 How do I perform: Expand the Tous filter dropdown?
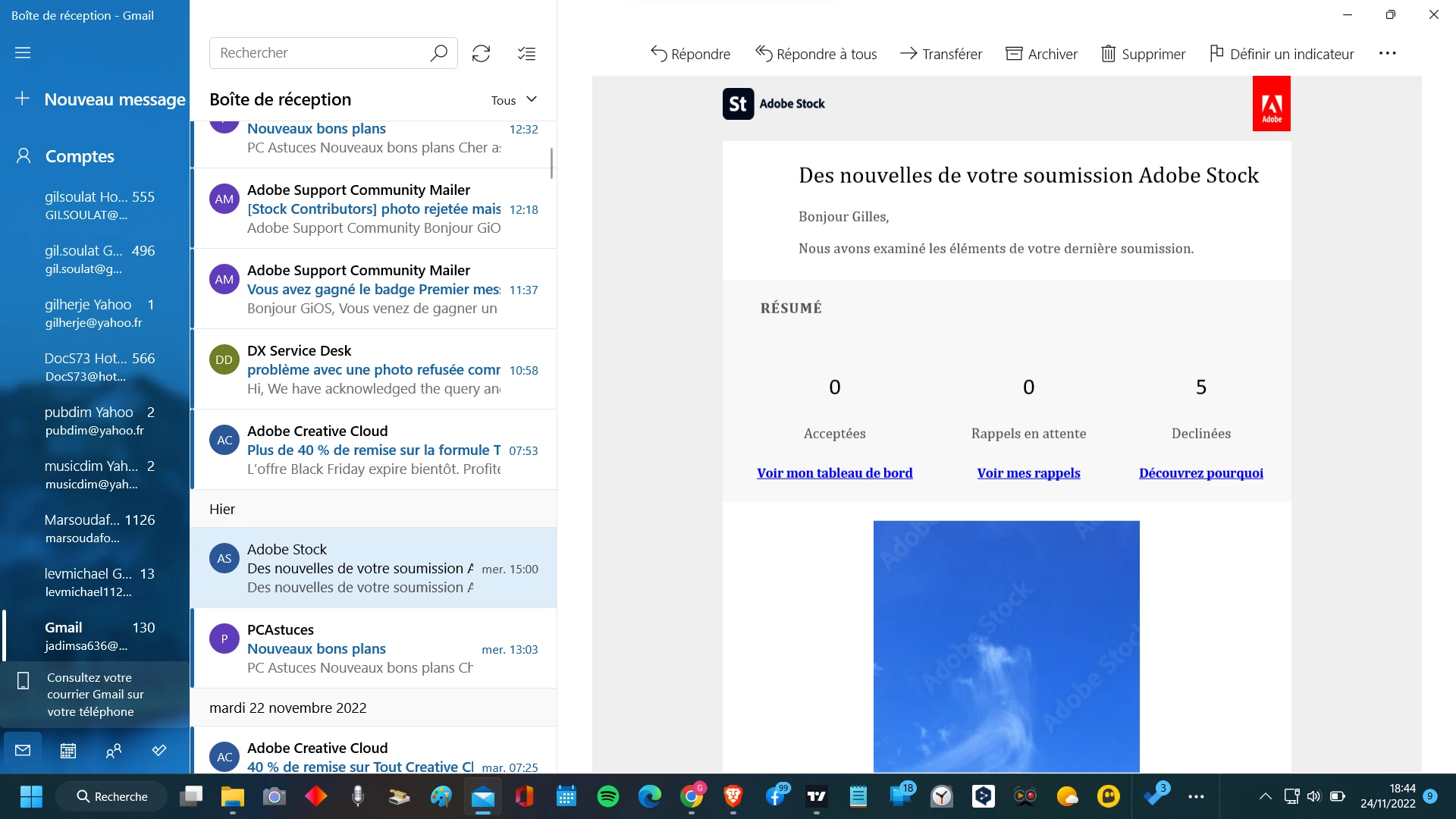(514, 100)
